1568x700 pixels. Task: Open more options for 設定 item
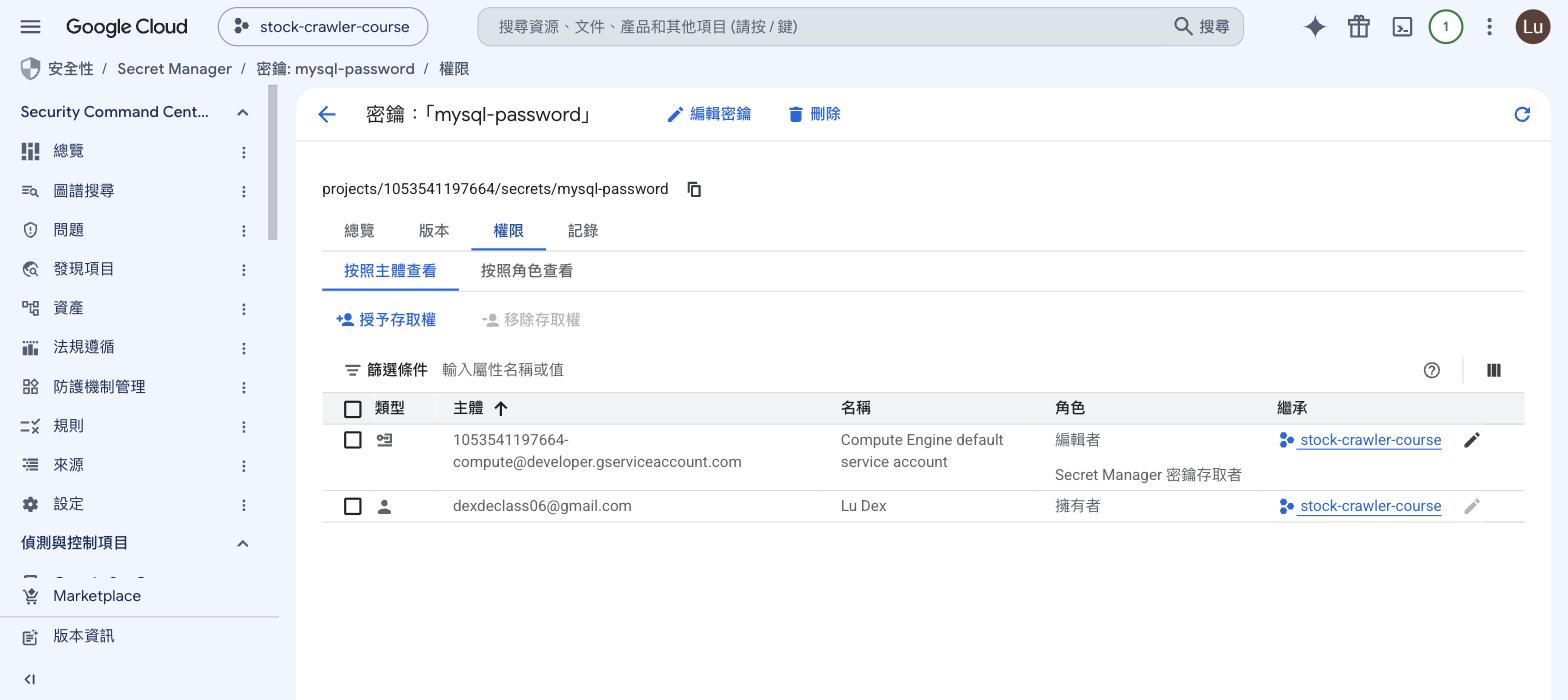pos(243,505)
